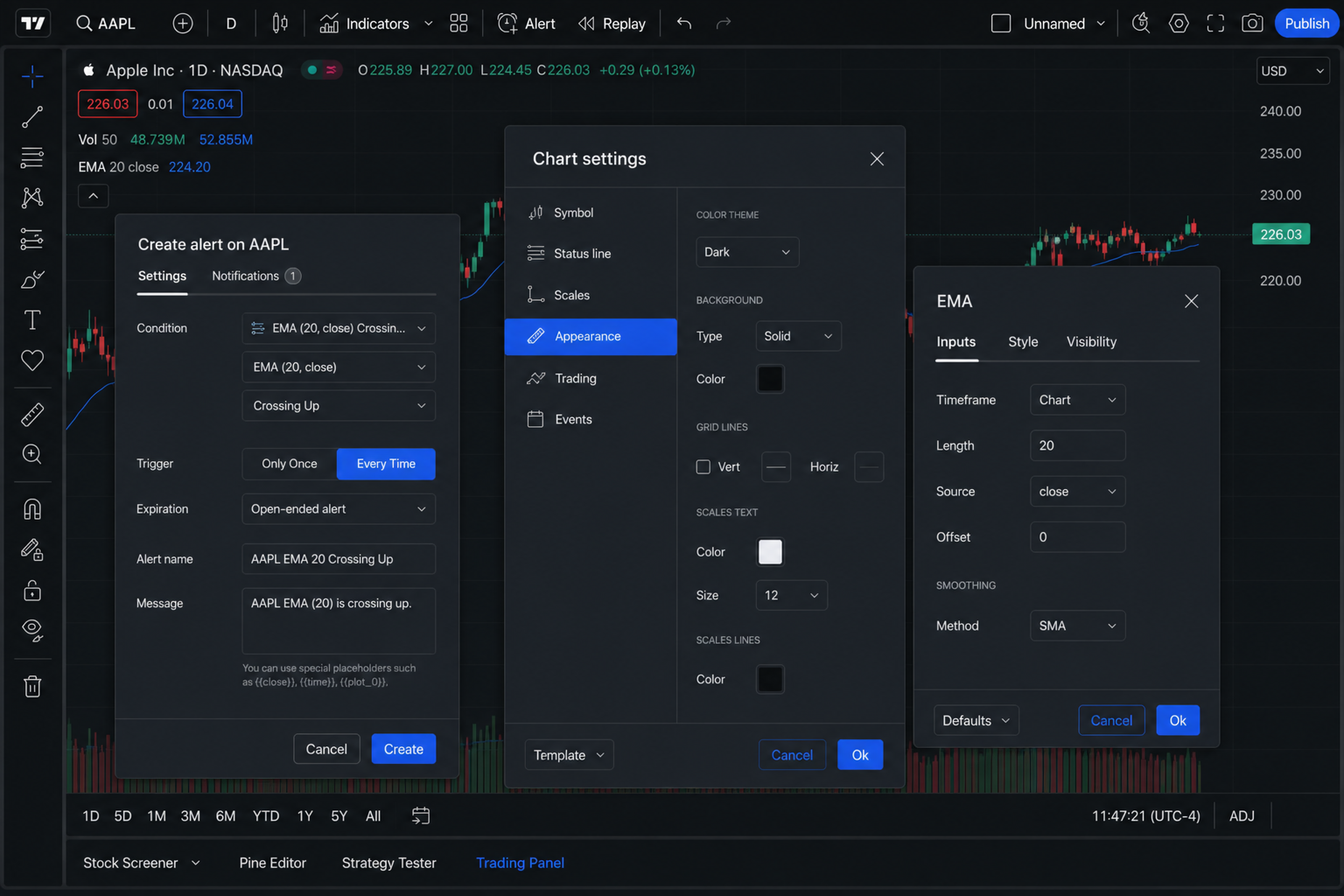Image resolution: width=1344 pixels, height=896 pixels.
Task: Select Only Once trigger option
Action: pyautogui.click(x=290, y=464)
